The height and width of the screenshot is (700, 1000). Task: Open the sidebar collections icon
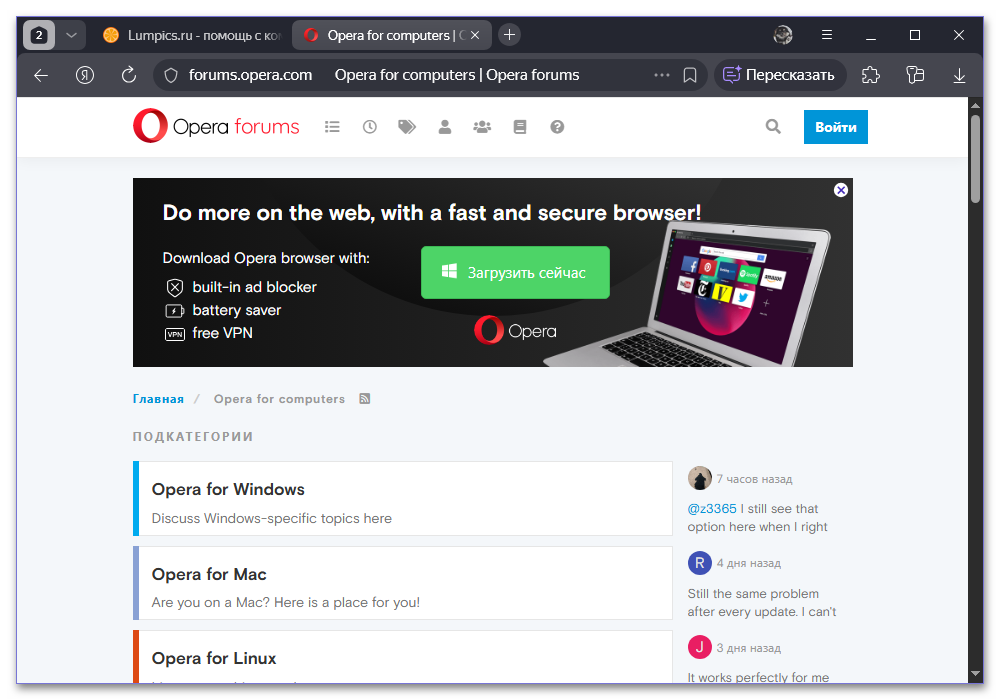[915, 75]
